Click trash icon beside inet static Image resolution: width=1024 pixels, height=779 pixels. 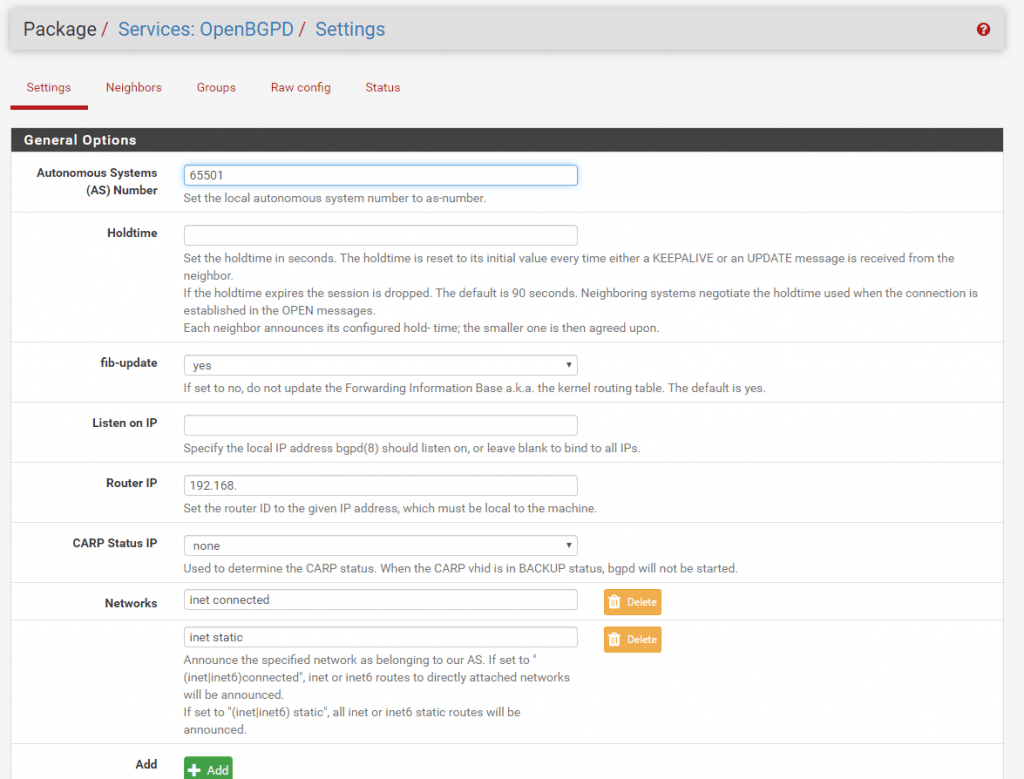pos(614,639)
